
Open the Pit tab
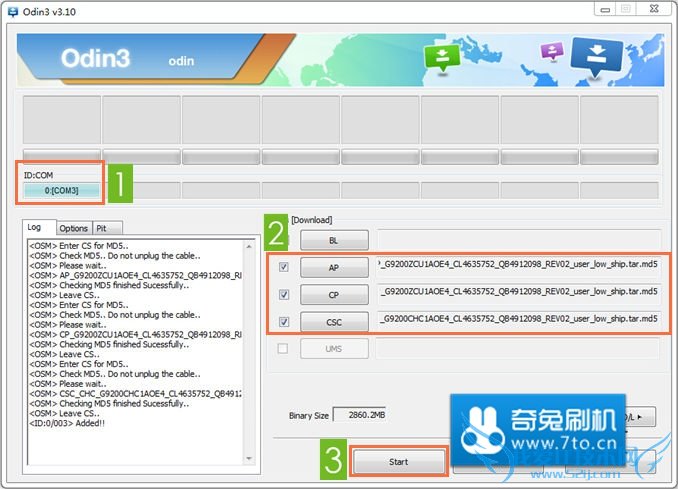pyautogui.click(x=107, y=228)
